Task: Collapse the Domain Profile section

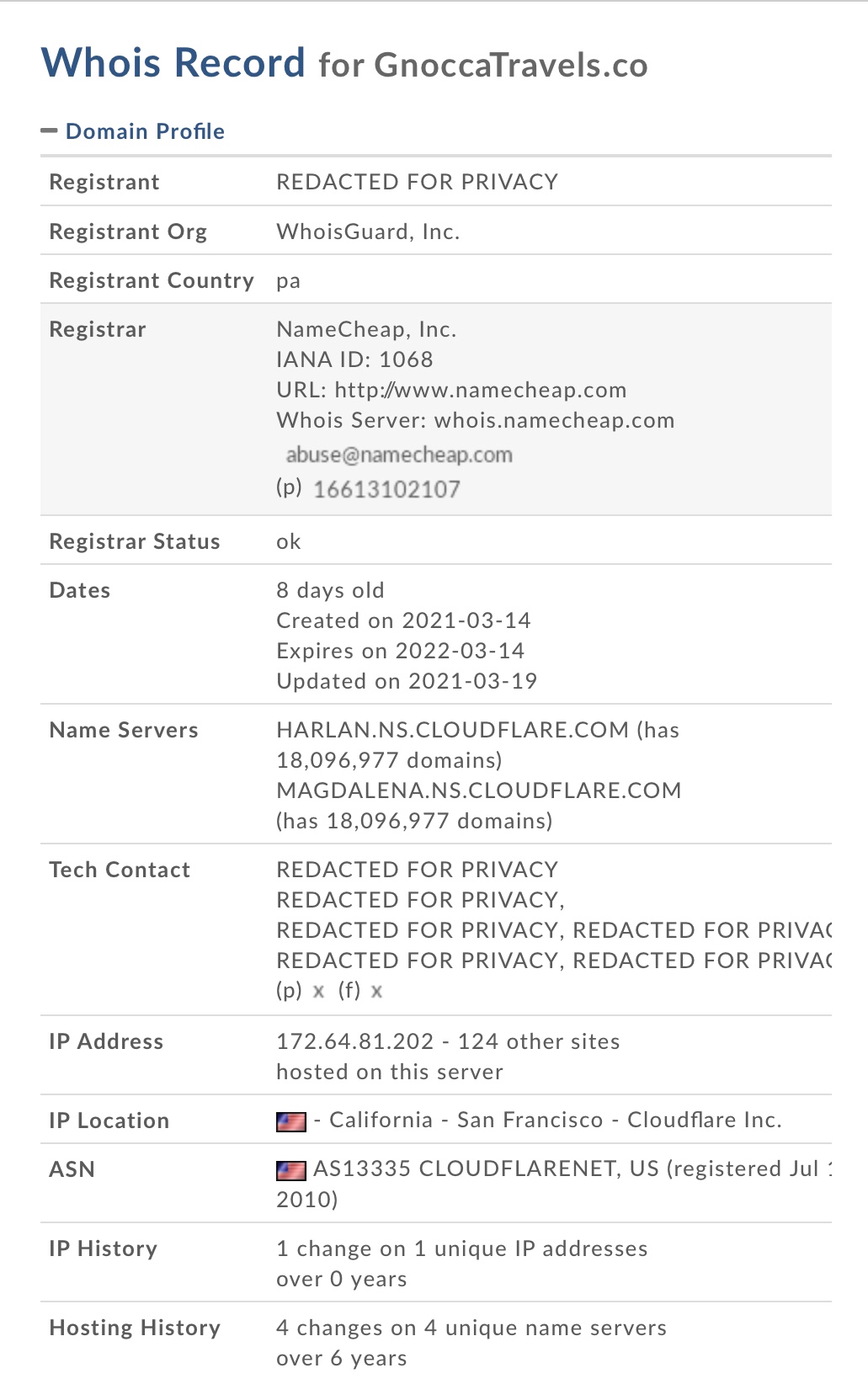Action: click(x=49, y=131)
